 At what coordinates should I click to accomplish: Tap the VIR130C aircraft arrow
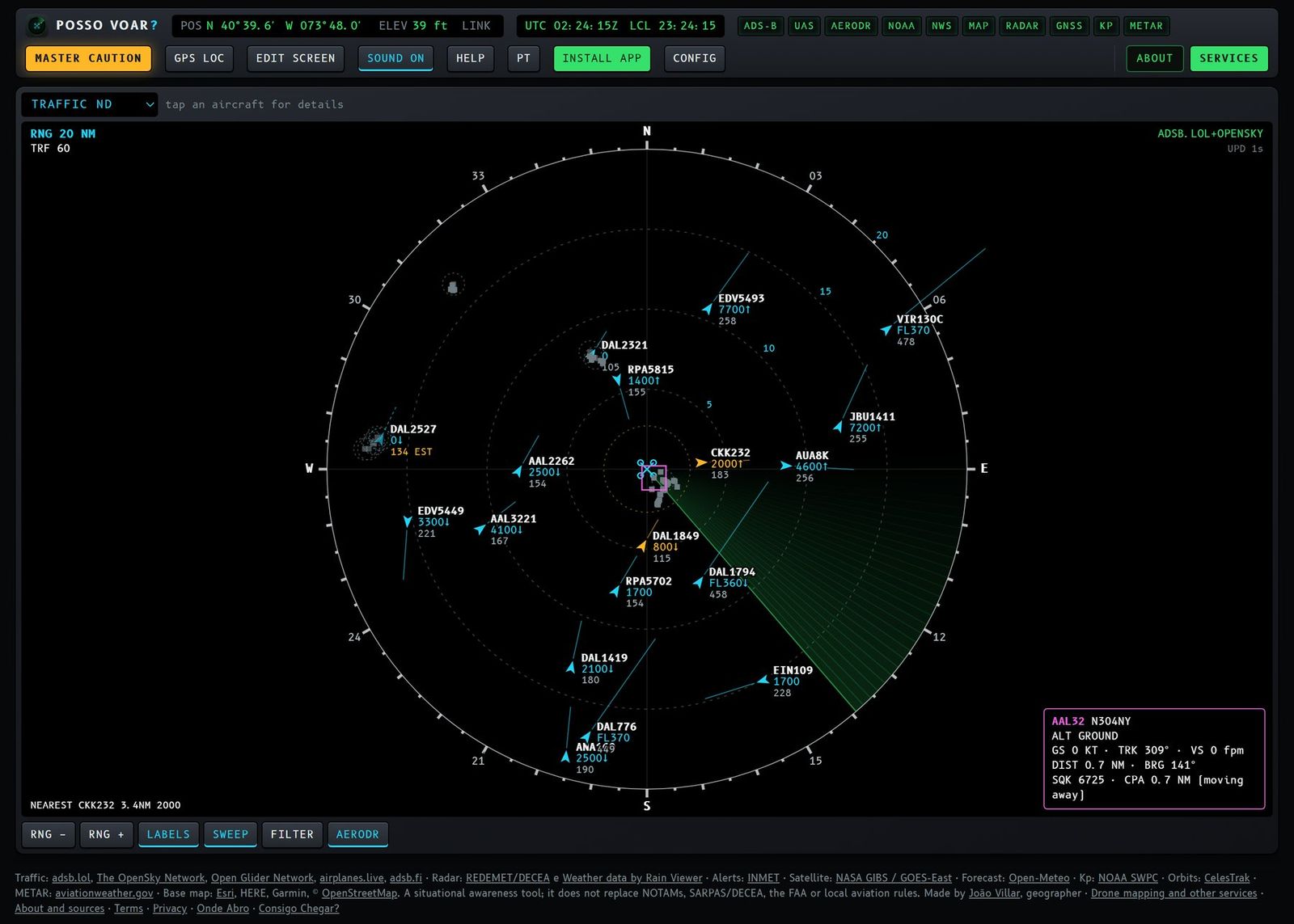coord(886,330)
